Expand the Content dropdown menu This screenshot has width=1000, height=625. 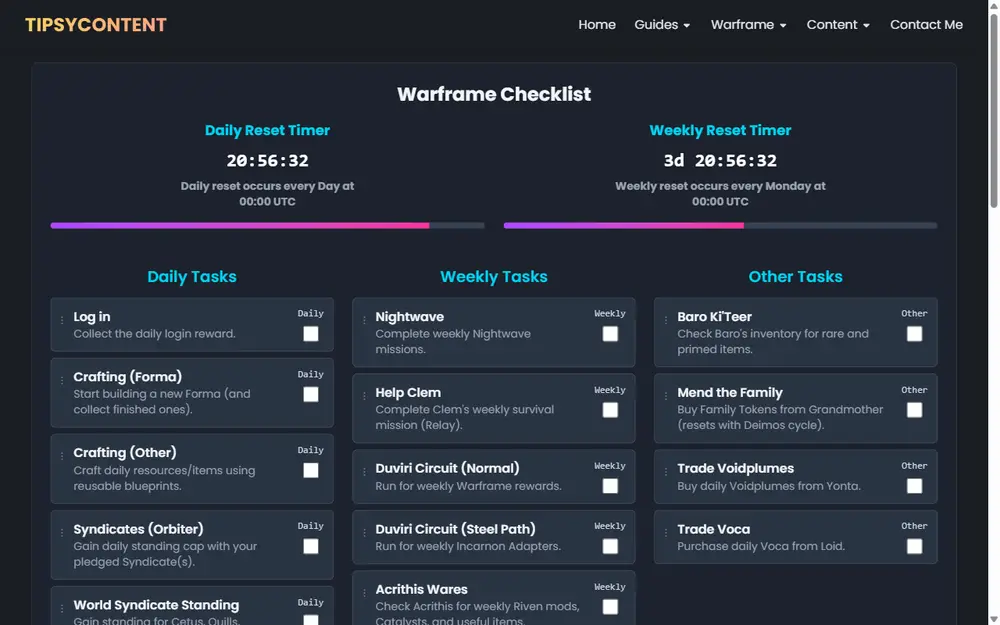(838, 25)
